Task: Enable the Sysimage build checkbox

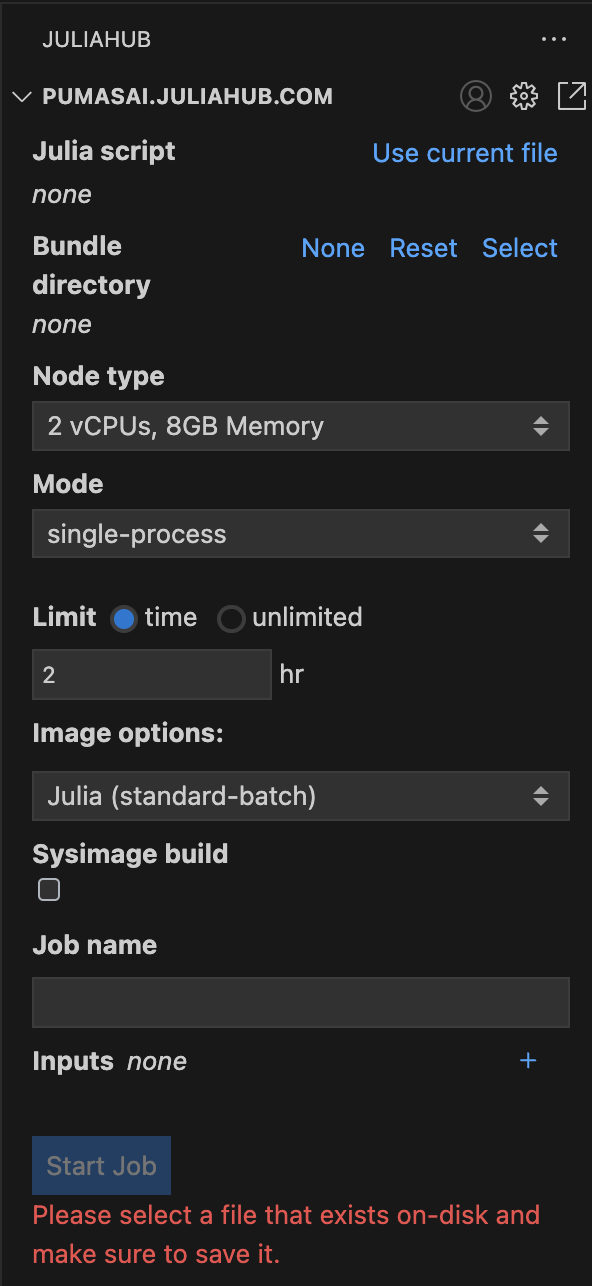Action: tap(49, 890)
